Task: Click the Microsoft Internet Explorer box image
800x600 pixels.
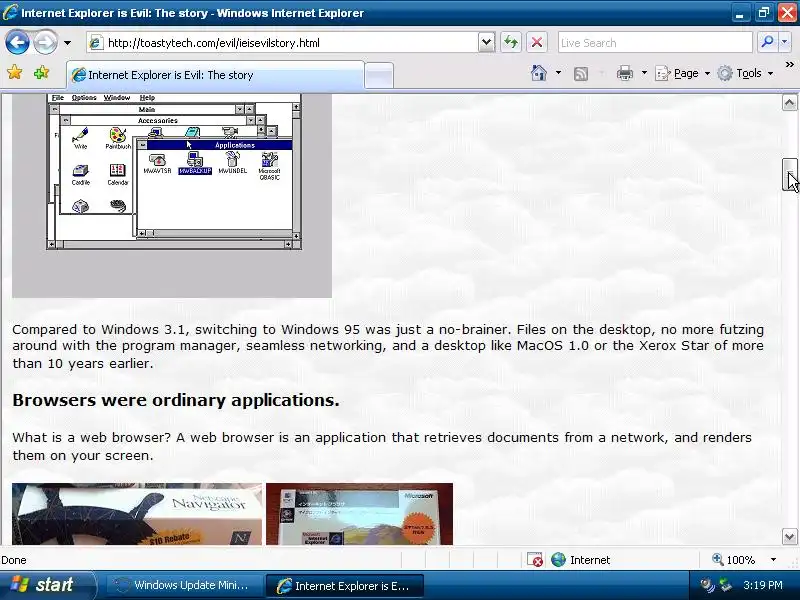Action: [x=359, y=514]
